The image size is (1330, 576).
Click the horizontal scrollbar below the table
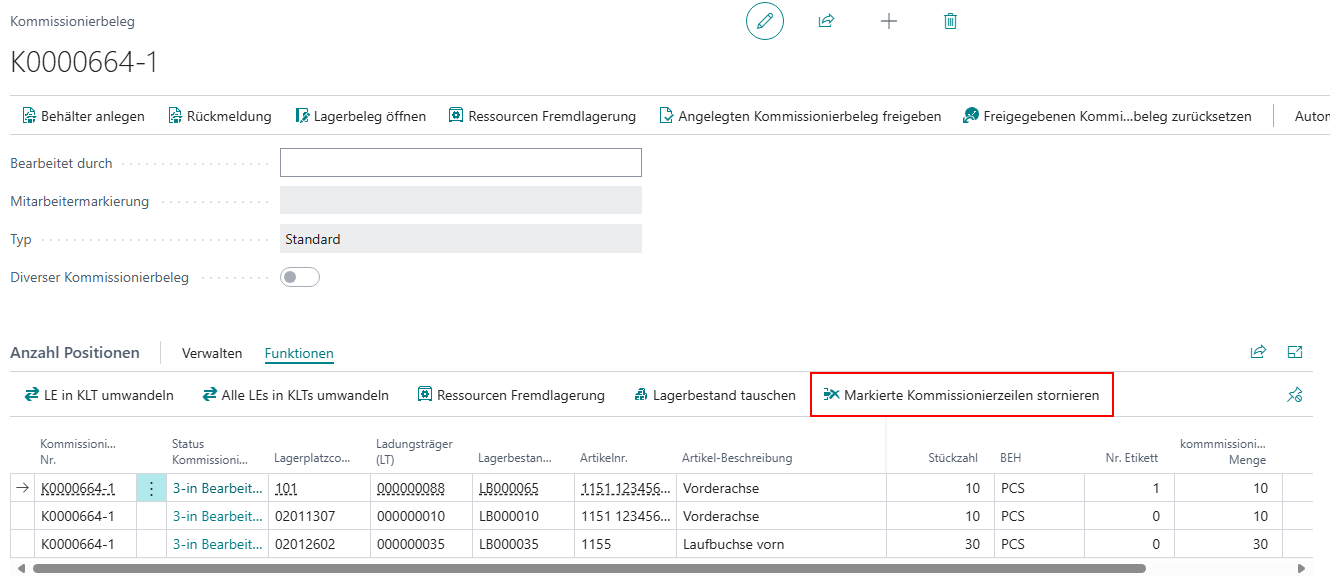coord(590,568)
